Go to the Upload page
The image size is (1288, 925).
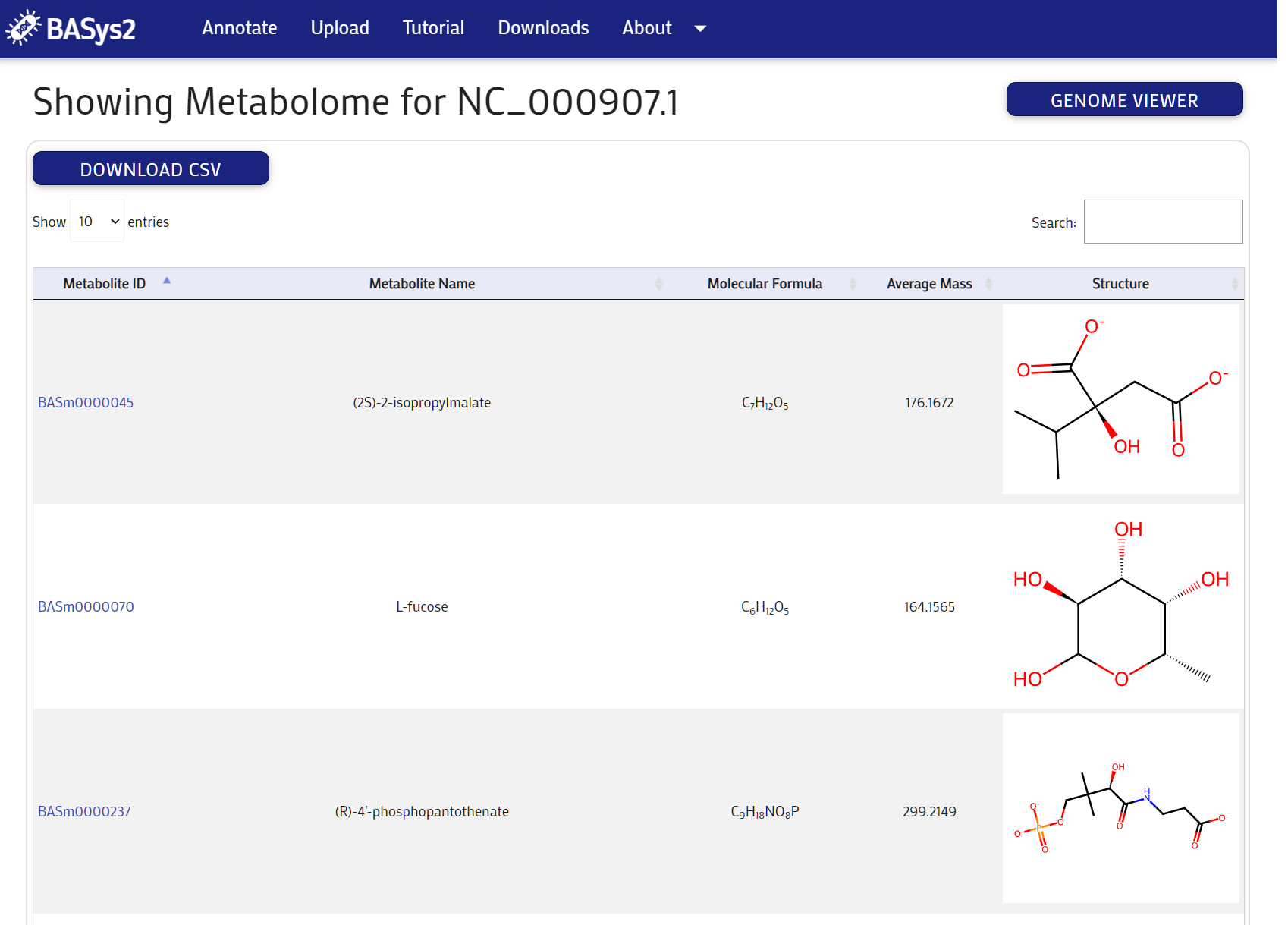(x=340, y=28)
